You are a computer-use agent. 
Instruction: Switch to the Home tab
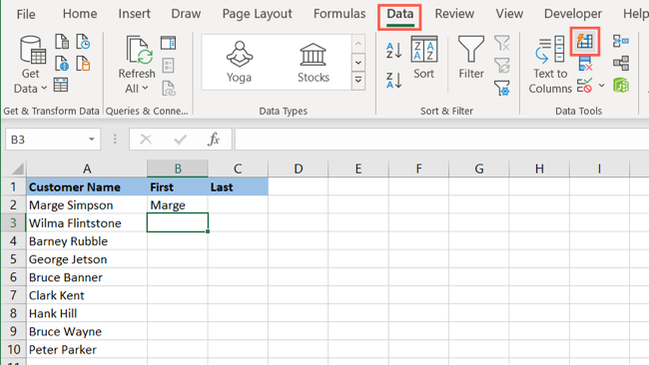(x=80, y=14)
